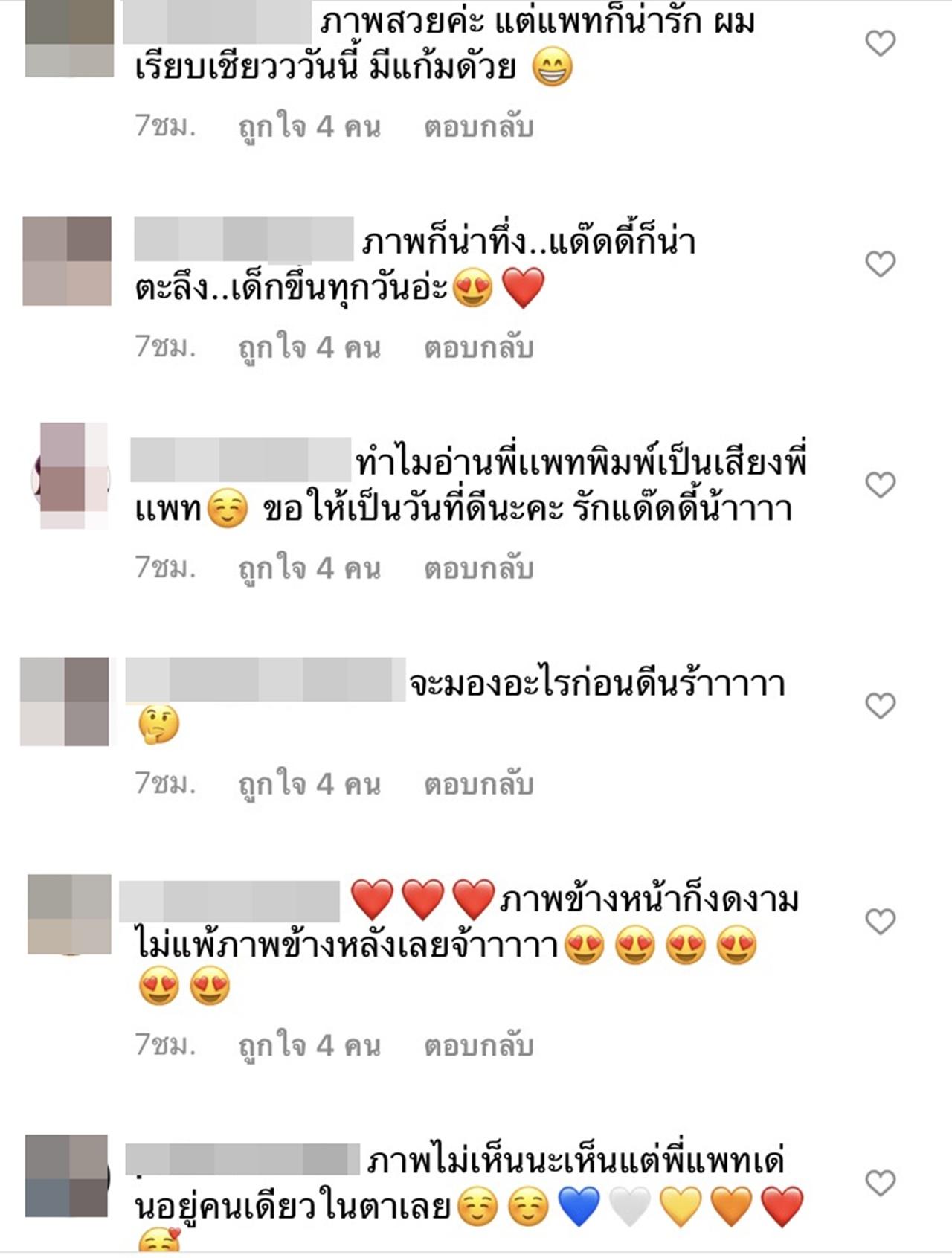The image size is (952, 1258).
Task: Reply to the first comment via ตอบกลับ
Action: point(479,126)
